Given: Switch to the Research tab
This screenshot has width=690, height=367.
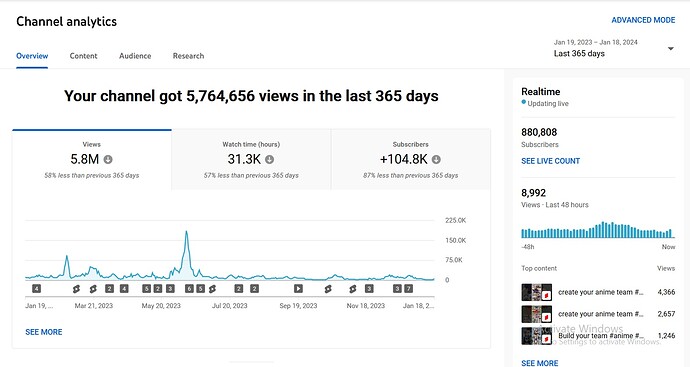Looking at the screenshot, I should coord(188,56).
